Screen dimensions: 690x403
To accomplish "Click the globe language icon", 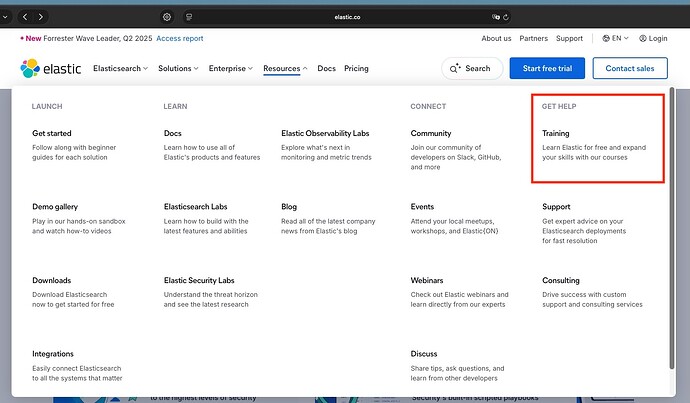I will point(606,38).
